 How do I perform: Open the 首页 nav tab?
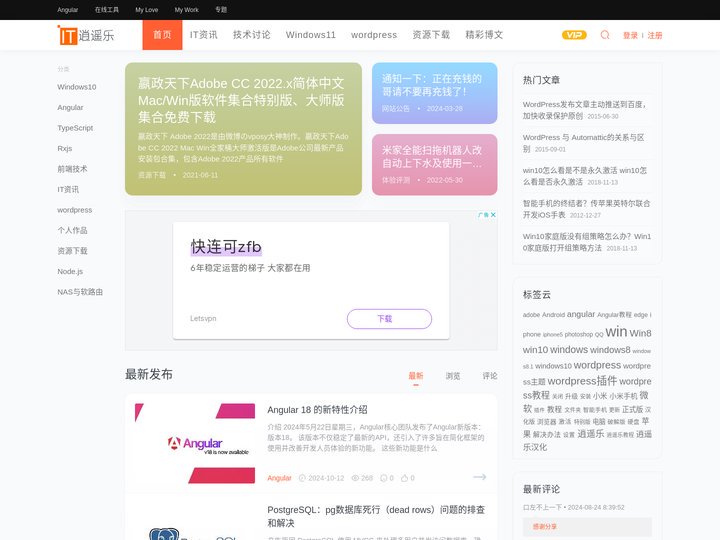pyautogui.click(x=162, y=35)
